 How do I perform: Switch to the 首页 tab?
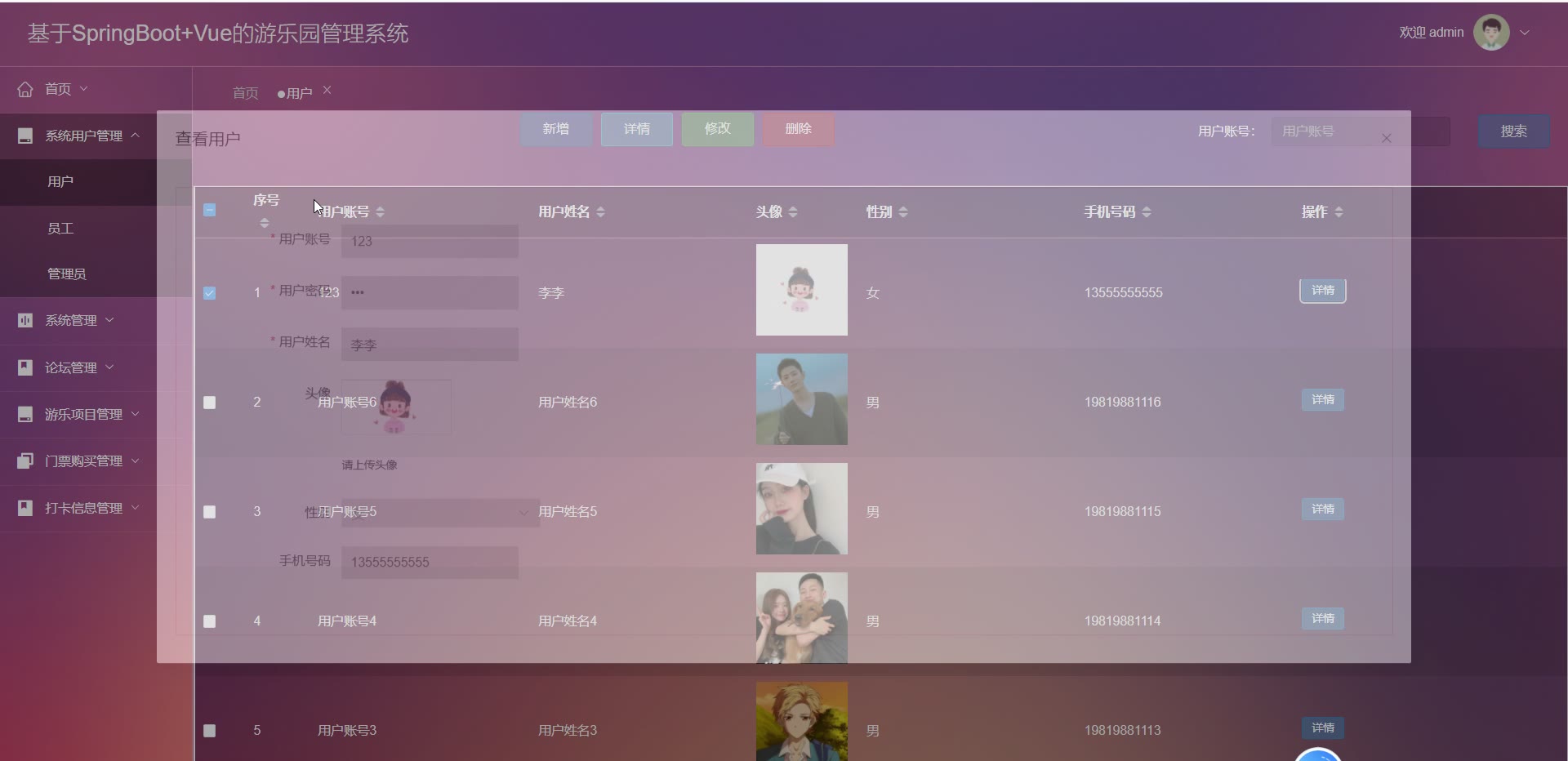pos(246,93)
